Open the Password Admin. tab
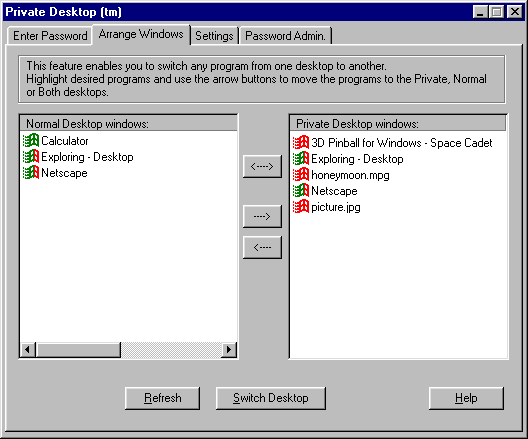 click(x=285, y=36)
